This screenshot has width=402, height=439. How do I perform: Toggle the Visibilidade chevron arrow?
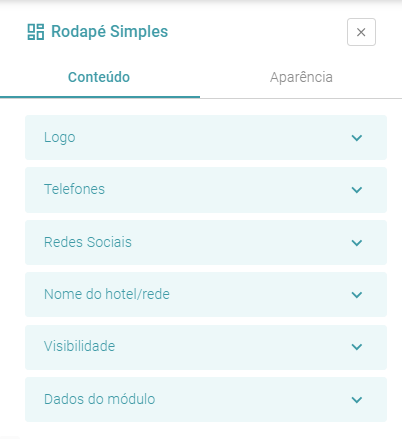tap(357, 347)
